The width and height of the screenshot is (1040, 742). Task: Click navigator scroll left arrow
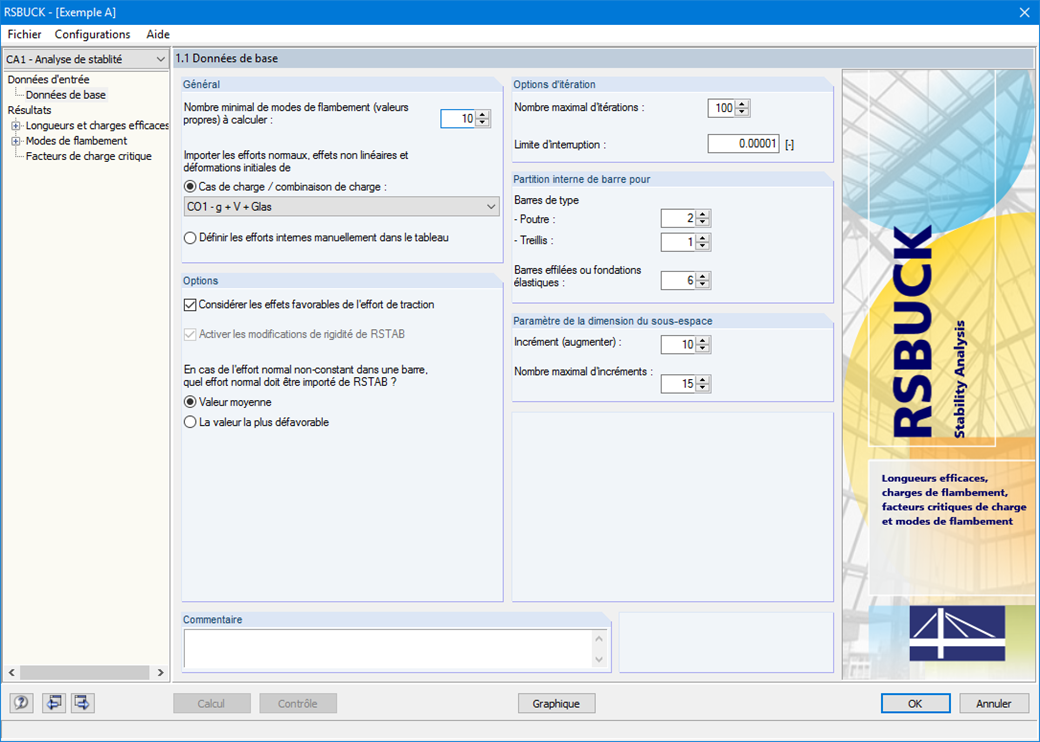(x=11, y=672)
